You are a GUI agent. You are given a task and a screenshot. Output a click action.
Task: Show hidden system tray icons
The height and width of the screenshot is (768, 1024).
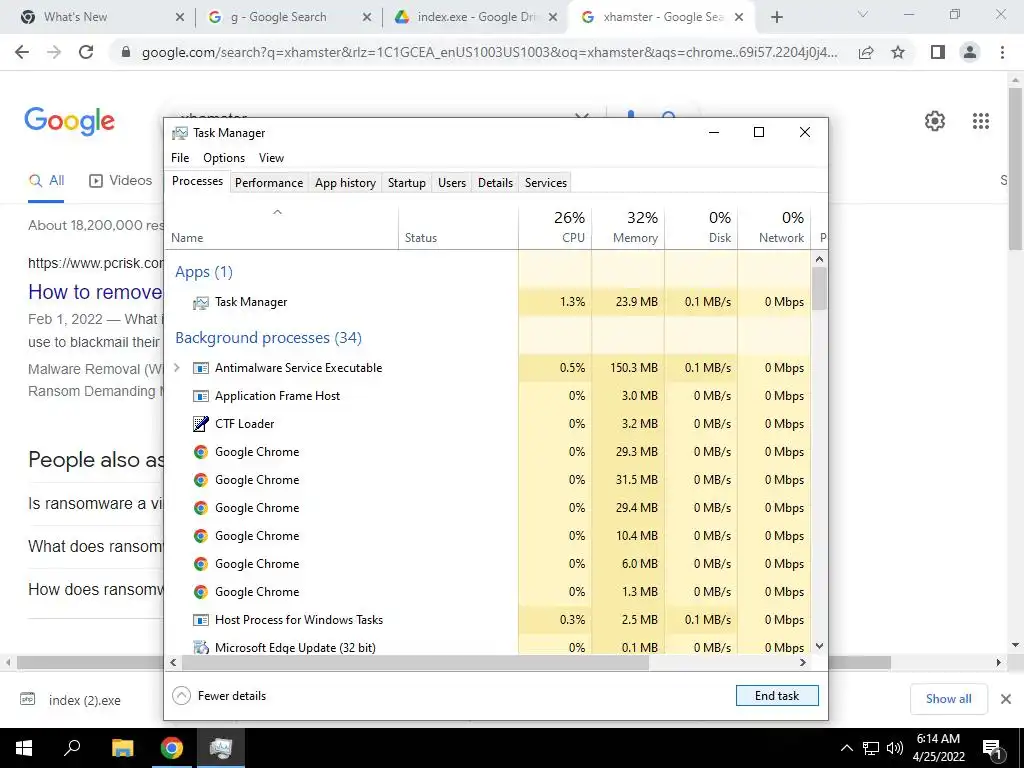[846, 748]
